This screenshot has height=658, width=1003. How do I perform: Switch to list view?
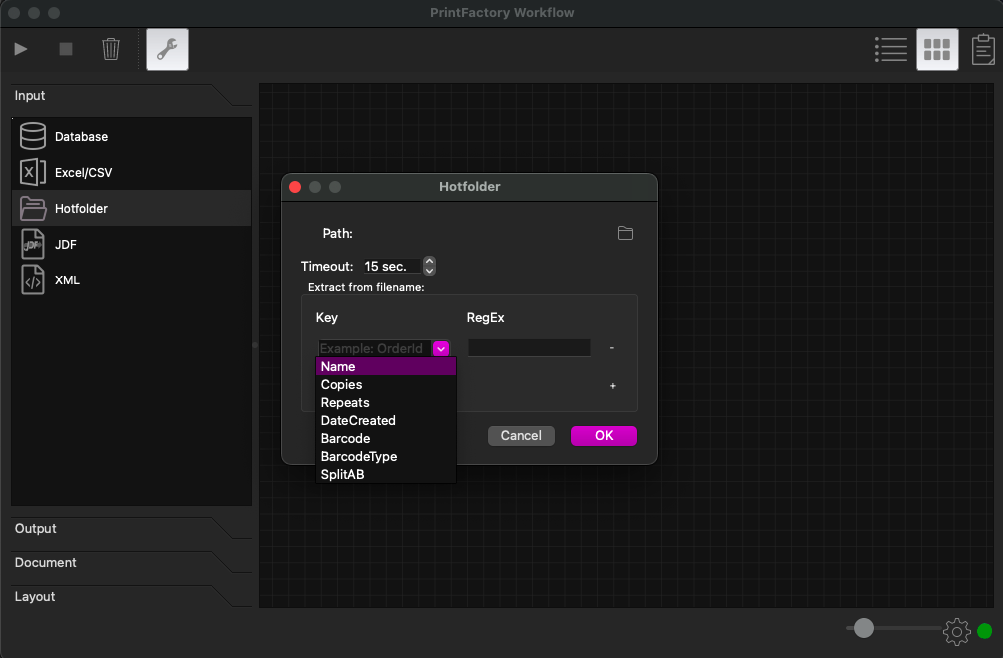(890, 49)
